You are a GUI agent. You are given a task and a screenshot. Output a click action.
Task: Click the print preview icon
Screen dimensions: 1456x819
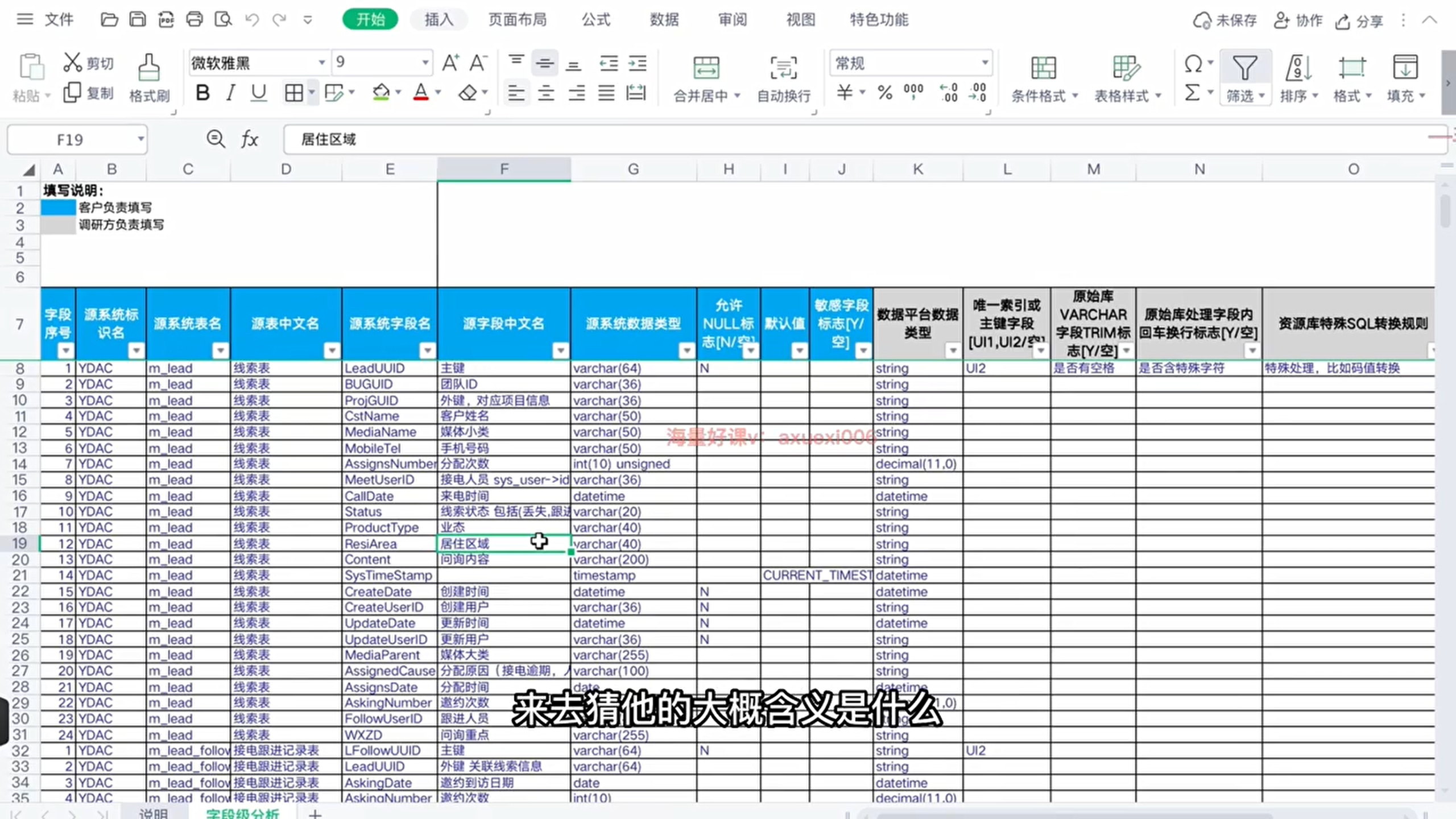(223, 20)
